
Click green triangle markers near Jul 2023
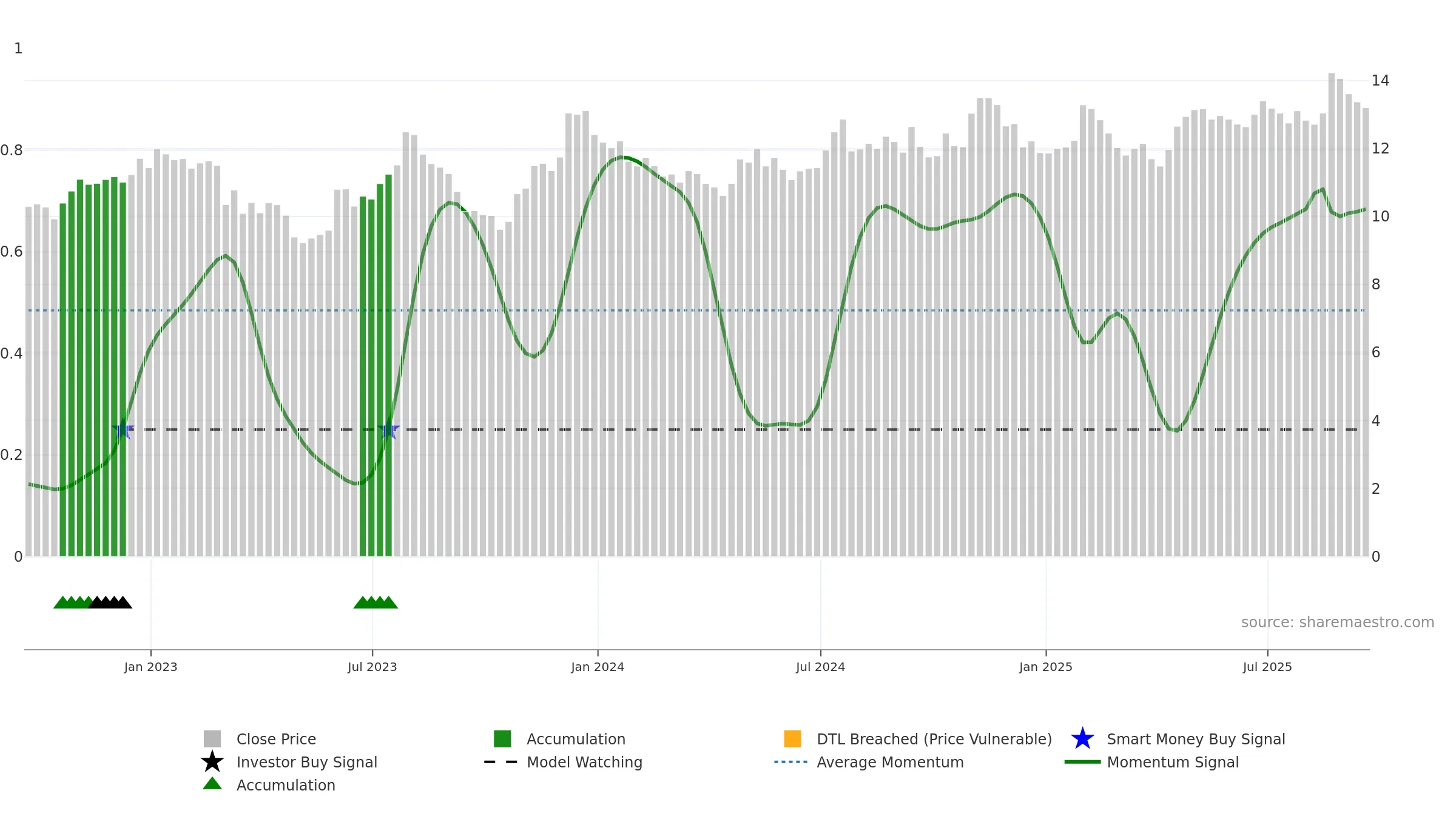click(376, 602)
